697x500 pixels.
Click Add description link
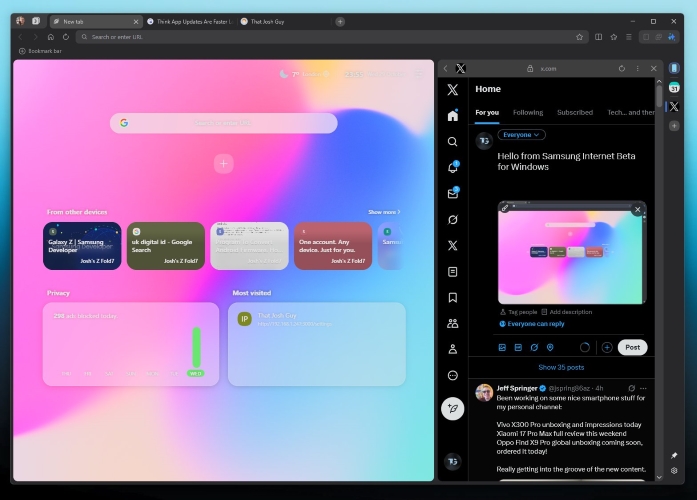pyautogui.click(x=567, y=312)
